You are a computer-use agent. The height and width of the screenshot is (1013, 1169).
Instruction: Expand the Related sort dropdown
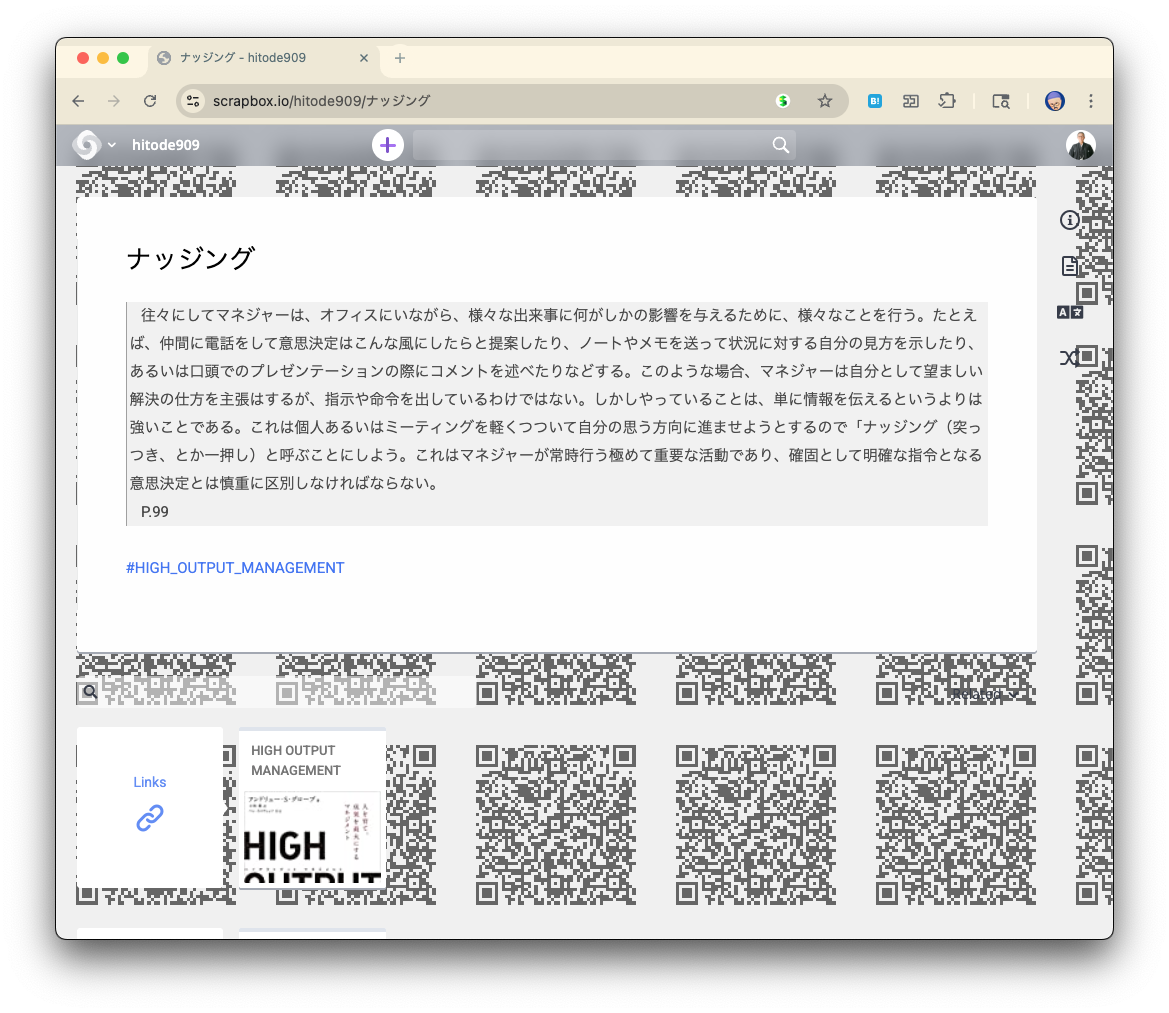tap(984, 694)
